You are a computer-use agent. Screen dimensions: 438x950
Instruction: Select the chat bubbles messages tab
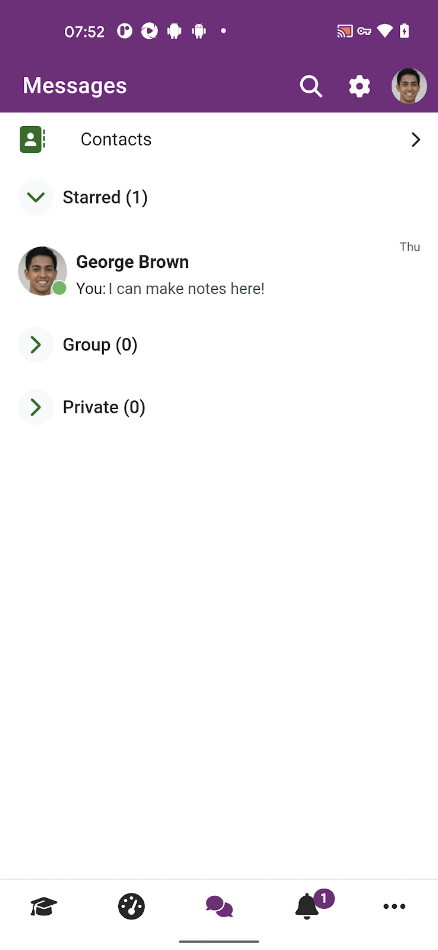coord(219,907)
